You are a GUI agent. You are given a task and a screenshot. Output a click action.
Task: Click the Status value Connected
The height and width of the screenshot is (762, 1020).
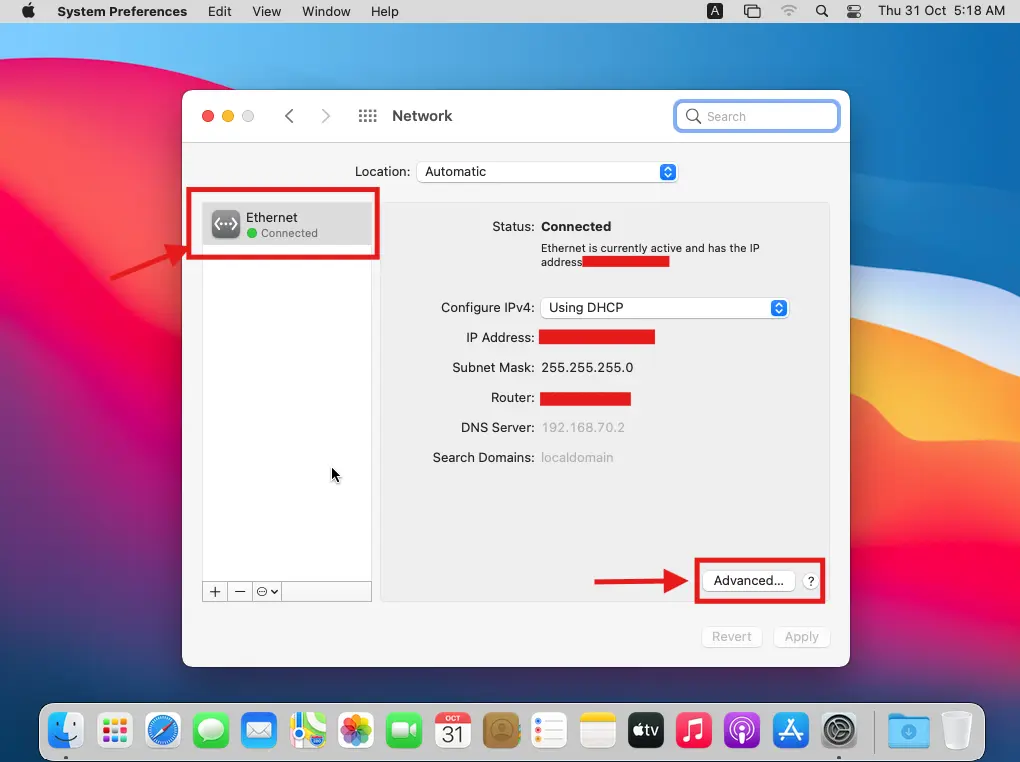(x=576, y=226)
